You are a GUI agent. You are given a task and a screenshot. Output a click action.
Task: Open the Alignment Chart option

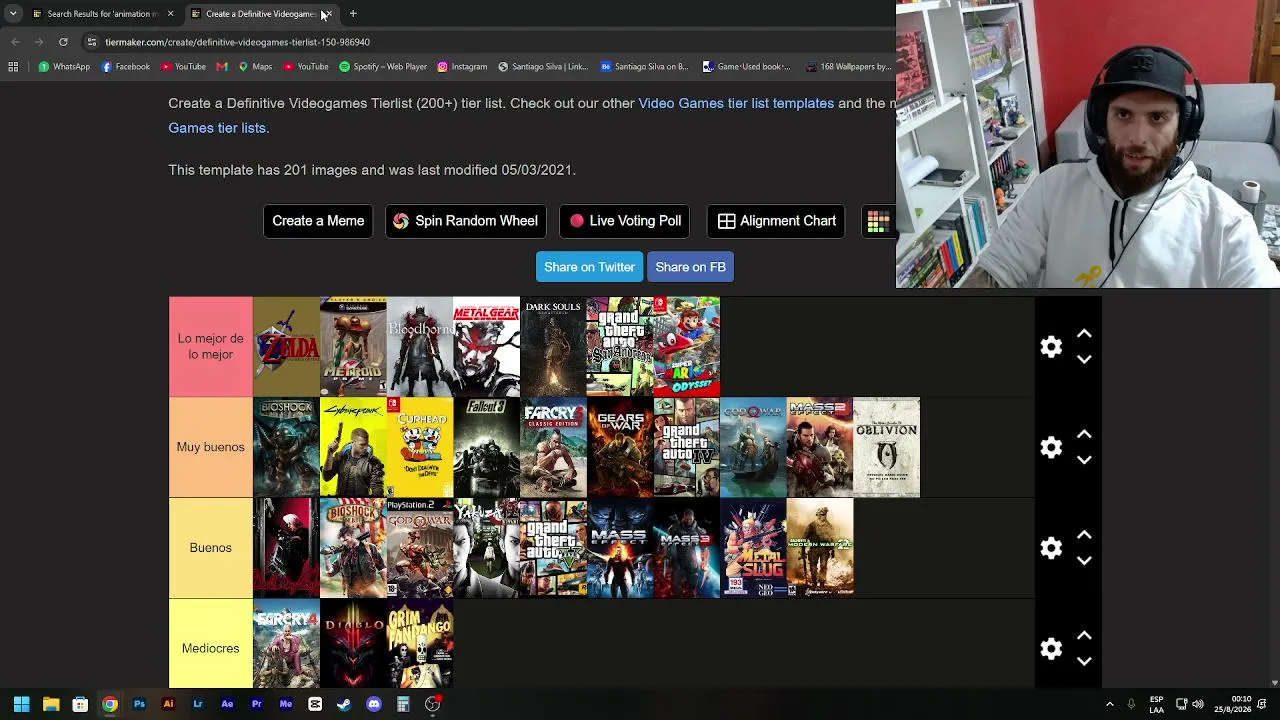(777, 221)
